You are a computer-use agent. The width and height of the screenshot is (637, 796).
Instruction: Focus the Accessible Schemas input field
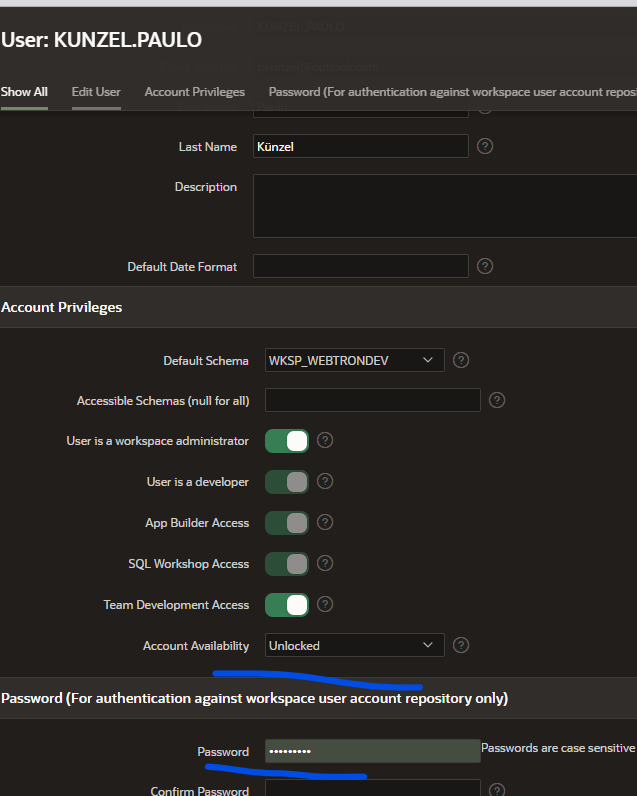click(372, 400)
